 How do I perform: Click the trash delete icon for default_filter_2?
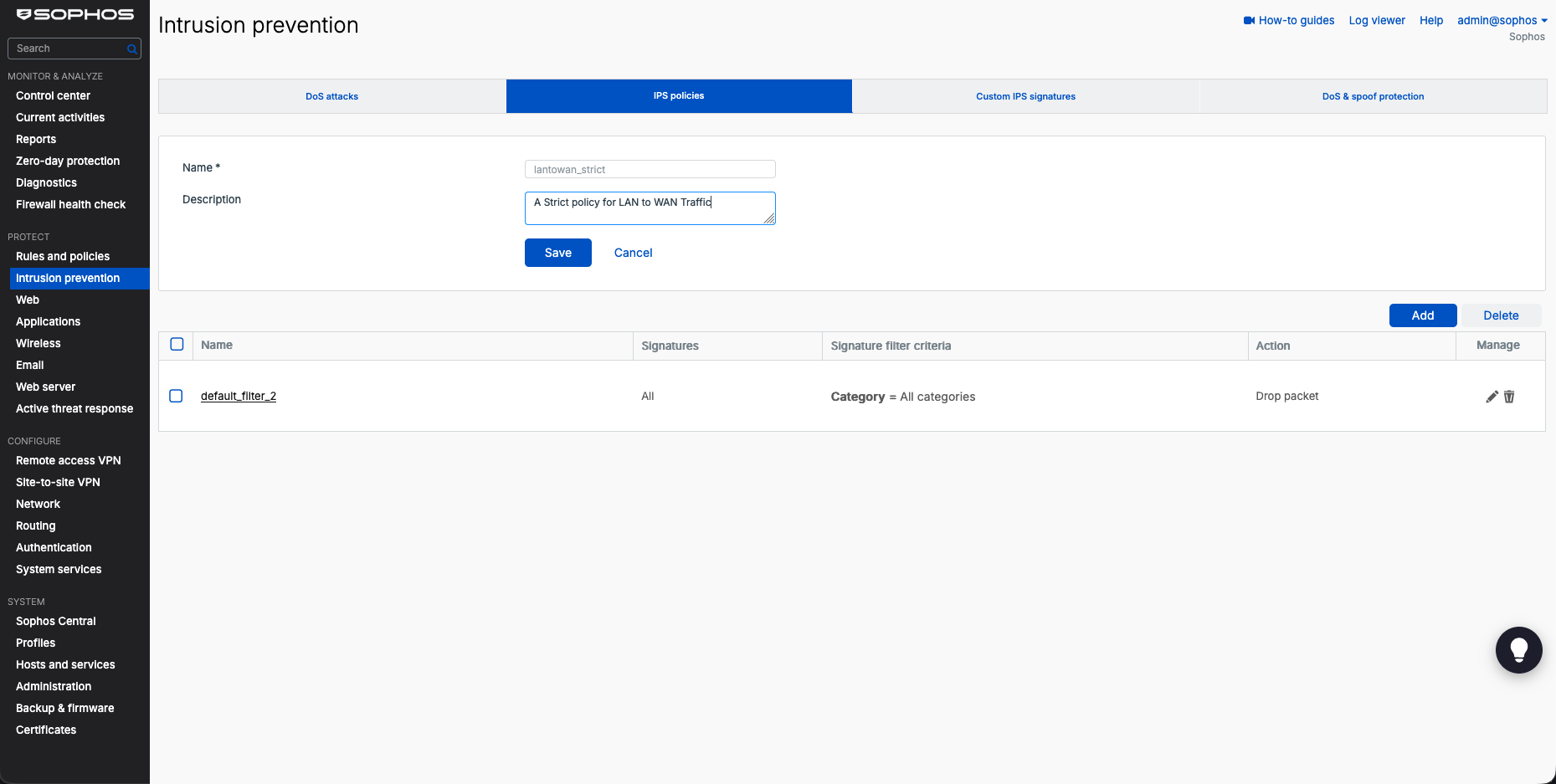1509,397
